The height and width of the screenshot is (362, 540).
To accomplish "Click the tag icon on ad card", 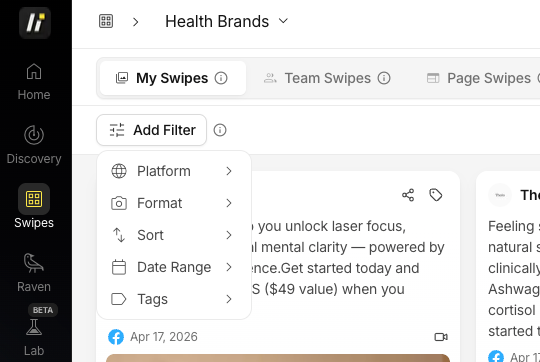I will click(x=436, y=195).
